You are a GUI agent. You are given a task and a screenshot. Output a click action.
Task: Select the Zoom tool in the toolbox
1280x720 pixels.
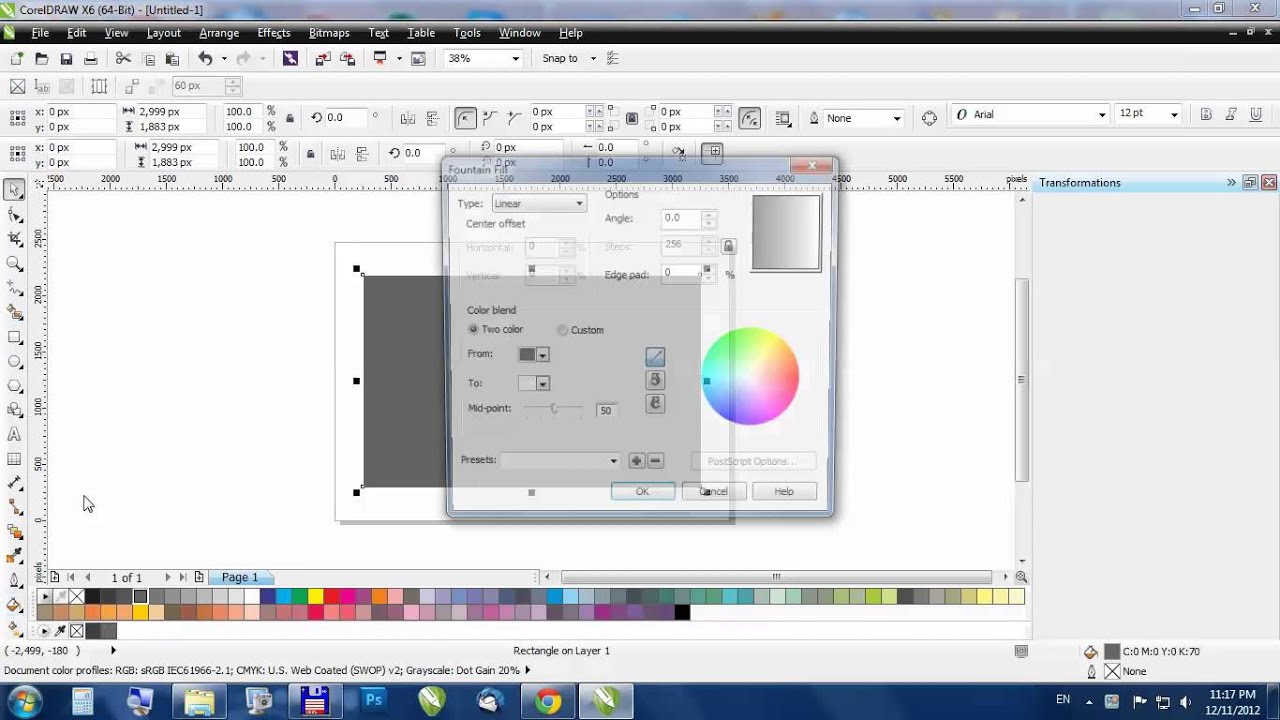[x=15, y=264]
